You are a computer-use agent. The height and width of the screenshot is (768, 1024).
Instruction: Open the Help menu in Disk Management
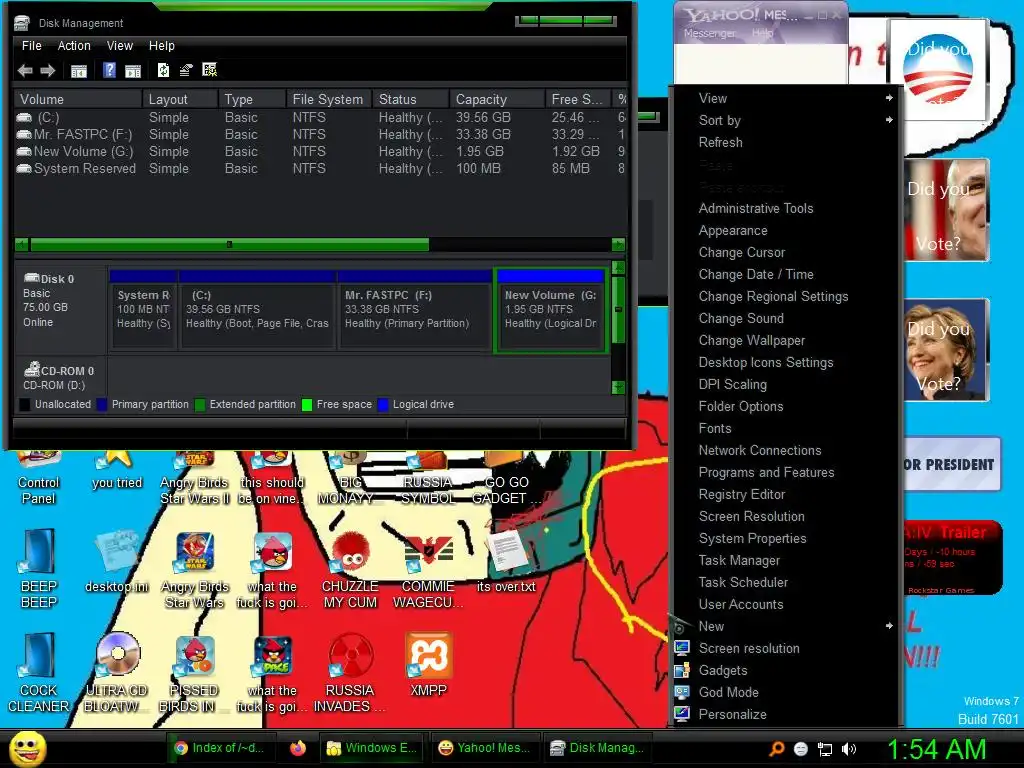[x=161, y=46]
